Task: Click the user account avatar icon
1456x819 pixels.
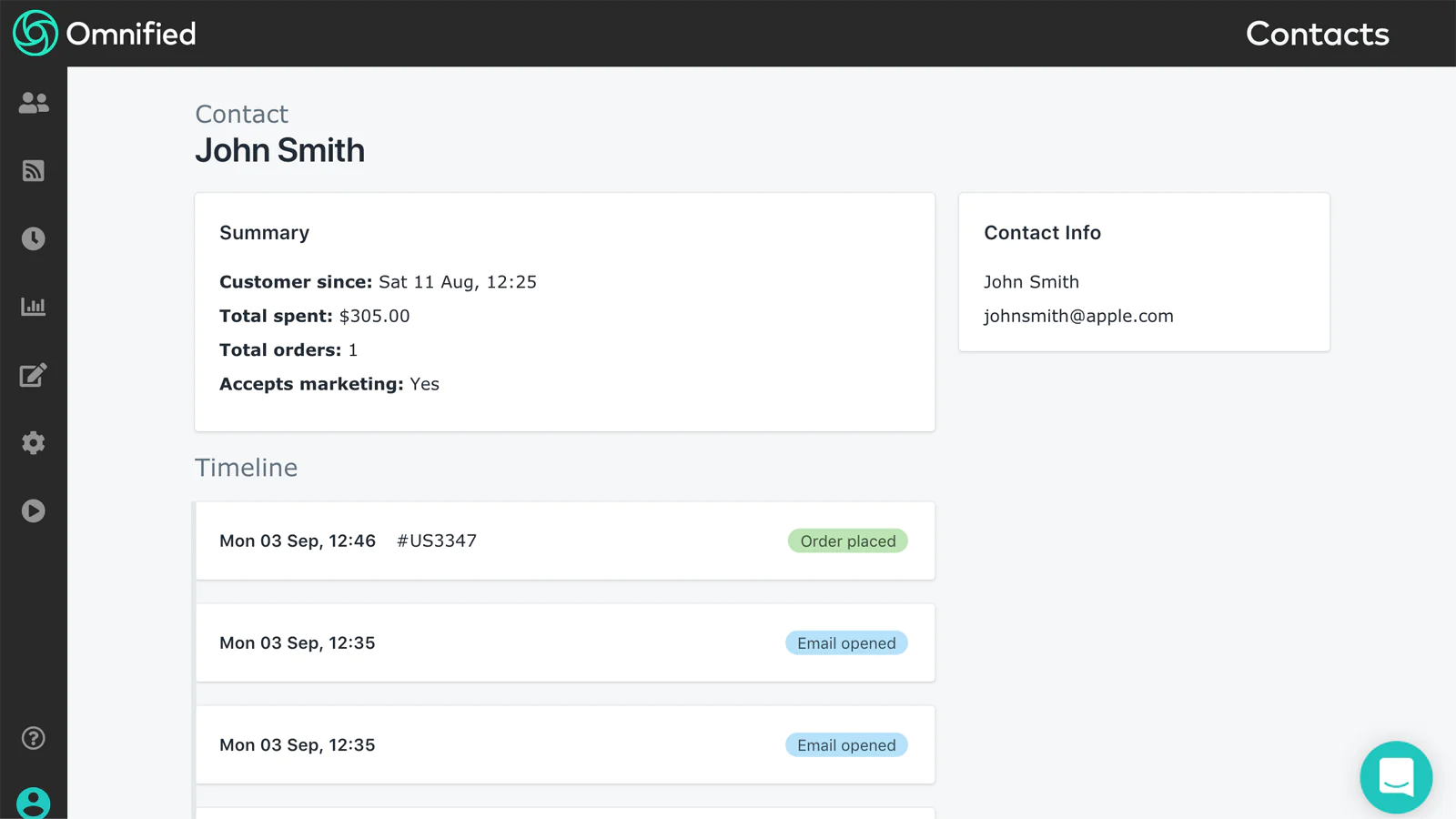Action: [x=34, y=803]
